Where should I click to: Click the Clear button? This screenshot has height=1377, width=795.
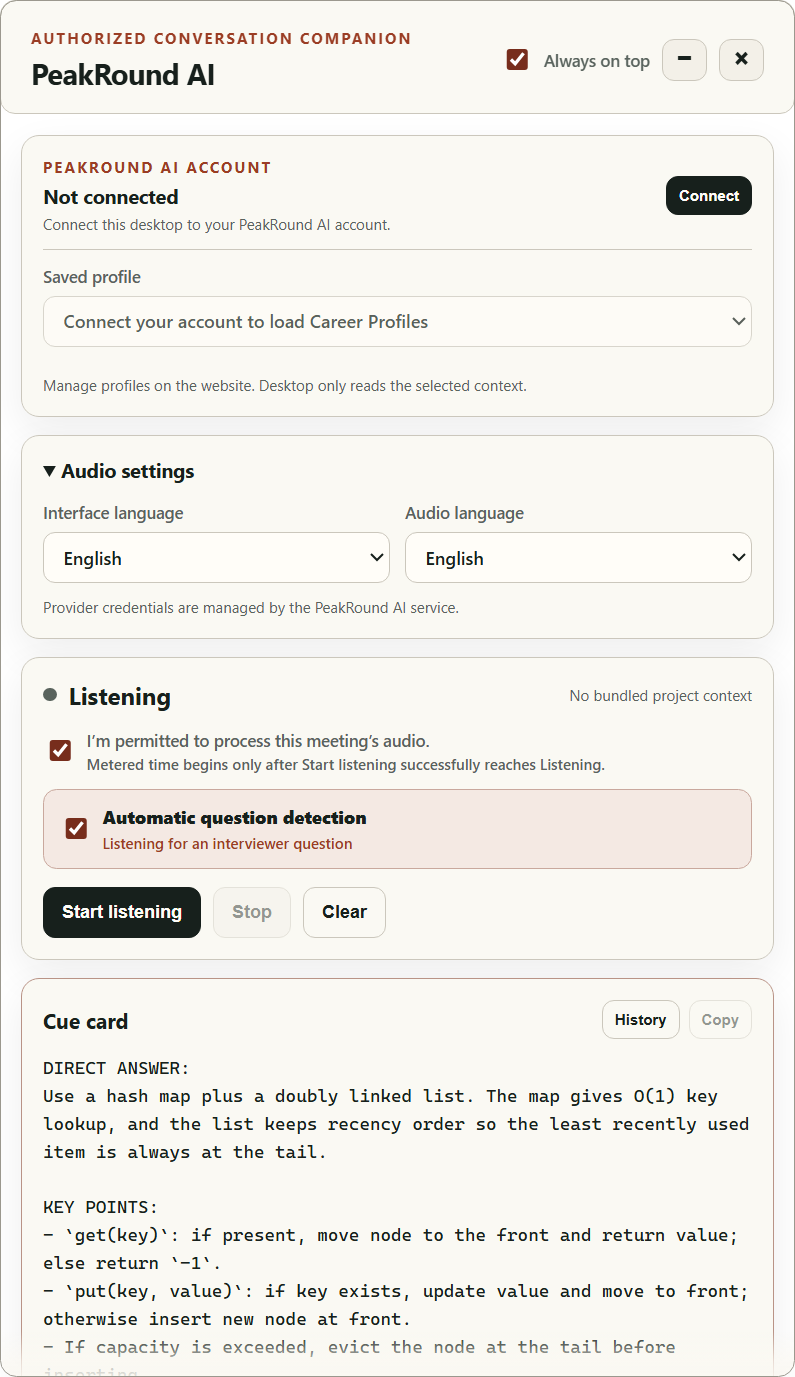click(344, 912)
